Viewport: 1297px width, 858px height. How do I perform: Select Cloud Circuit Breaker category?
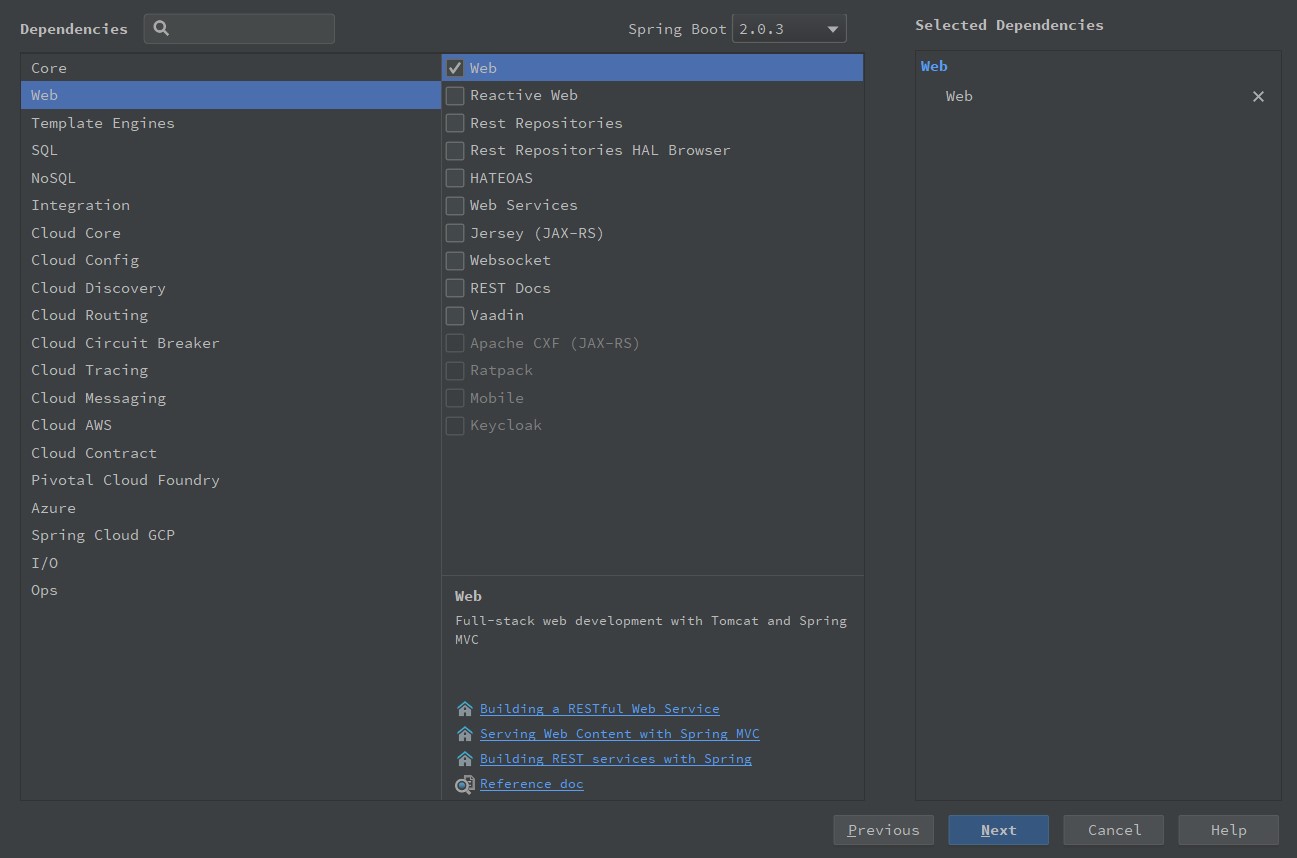[x=230, y=343]
